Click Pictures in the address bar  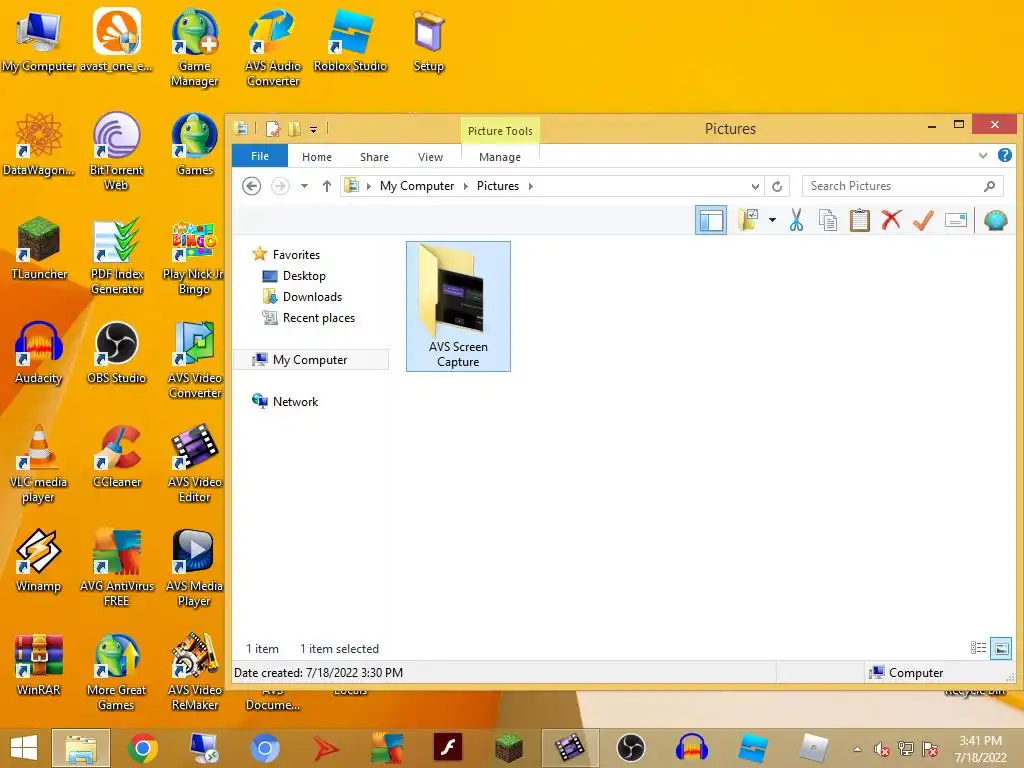(498, 186)
